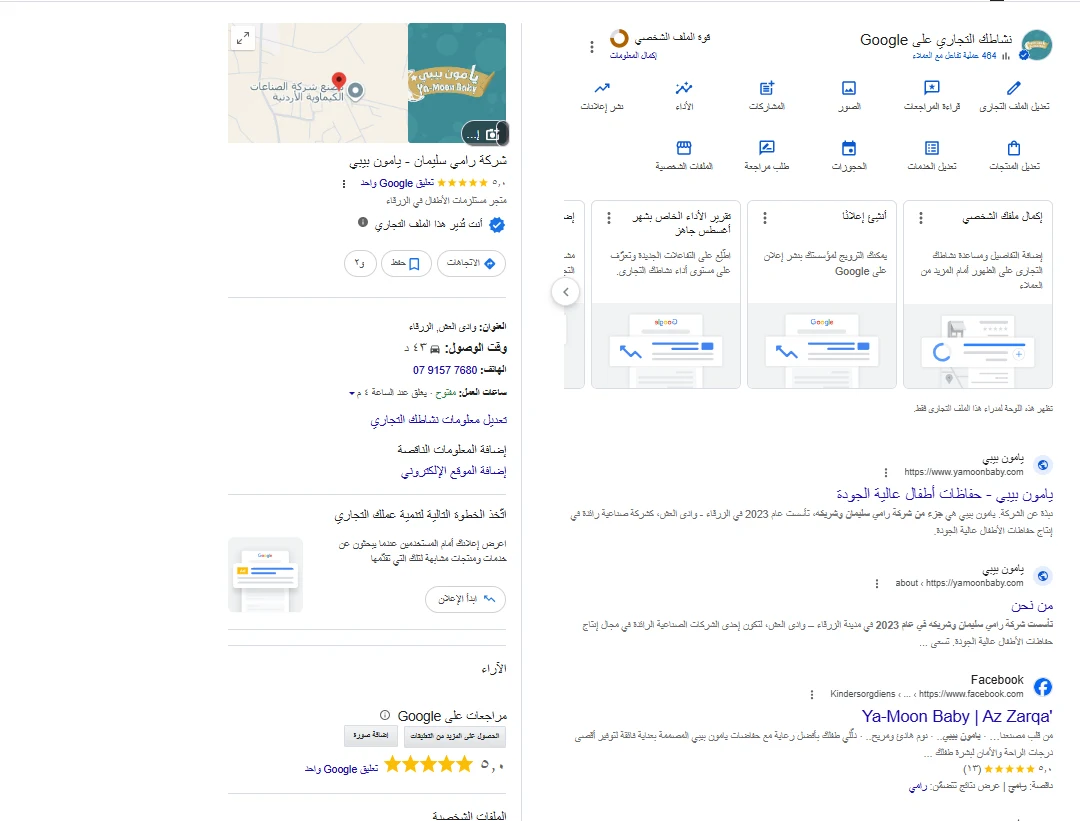Open إكمال المعلومات link under profile strength

633,56
